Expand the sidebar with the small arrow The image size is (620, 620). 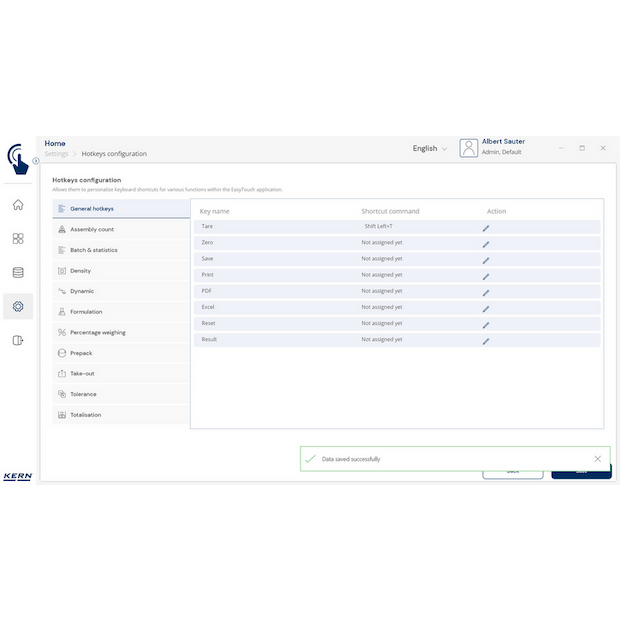click(36, 160)
